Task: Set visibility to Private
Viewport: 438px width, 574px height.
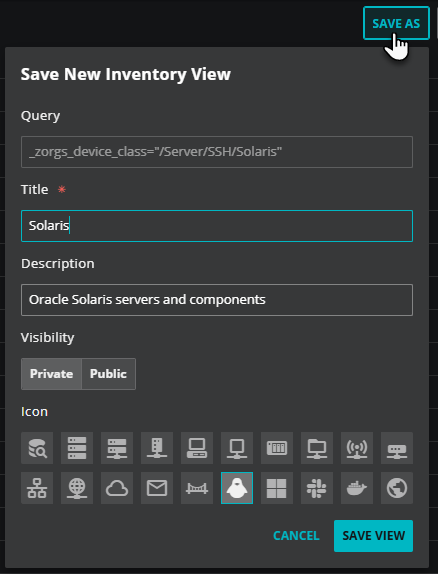Action: pyautogui.click(x=51, y=374)
